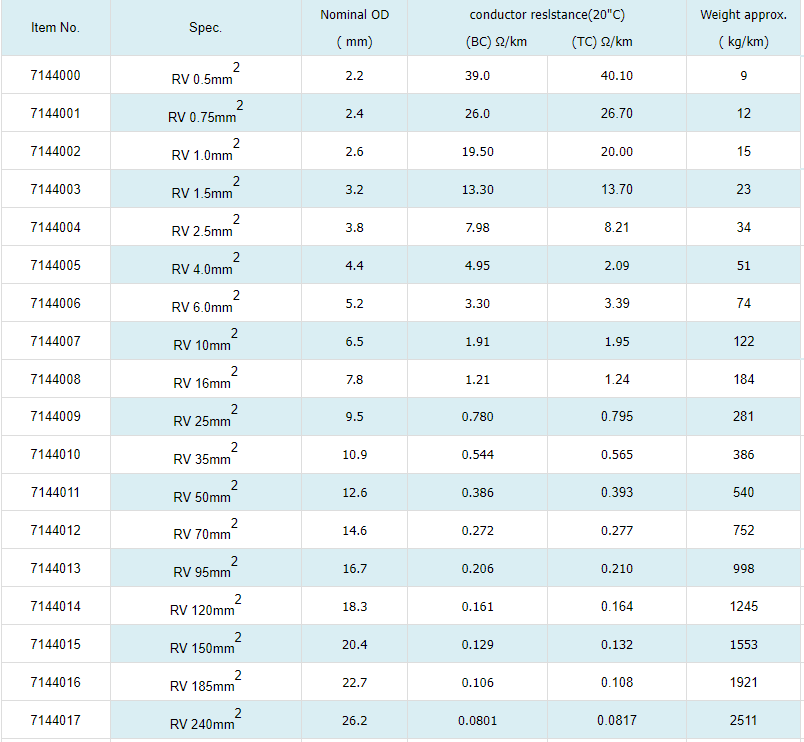Click the conductor resistance(20°C) header
Screen dimensions: 804x742
[x=546, y=15]
